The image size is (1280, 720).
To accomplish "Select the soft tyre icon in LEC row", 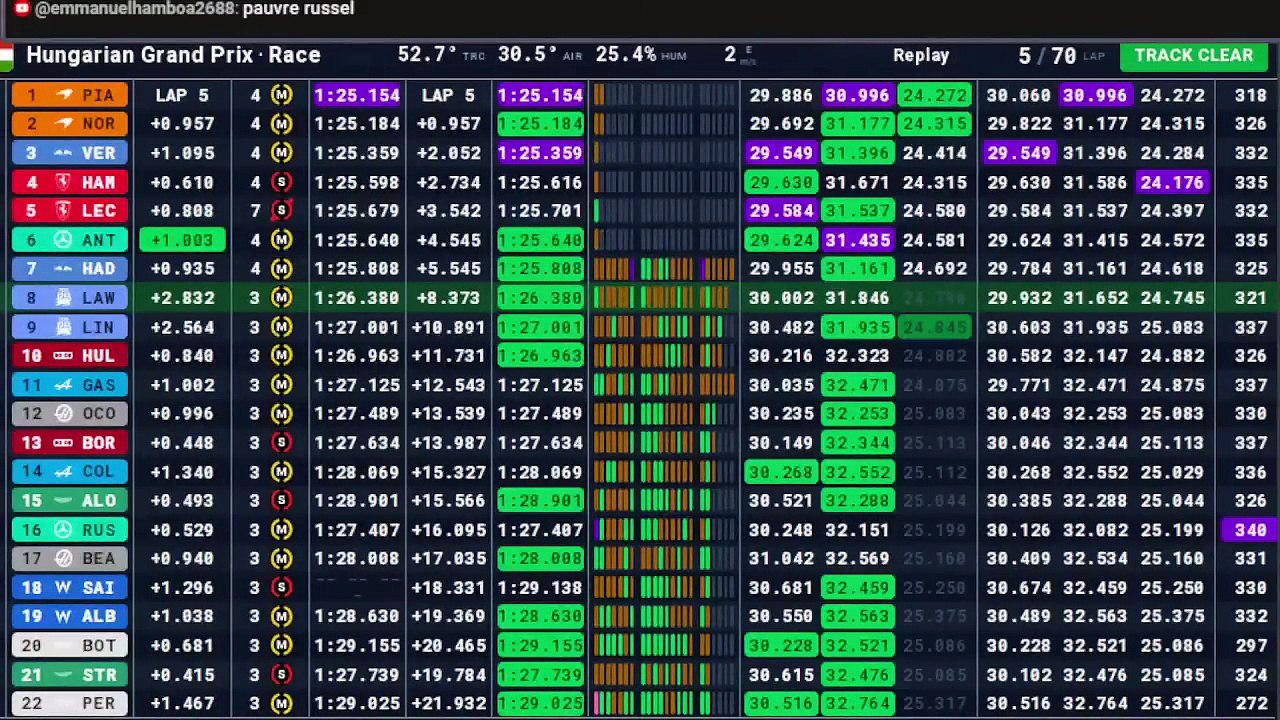I will (x=282, y=211).
